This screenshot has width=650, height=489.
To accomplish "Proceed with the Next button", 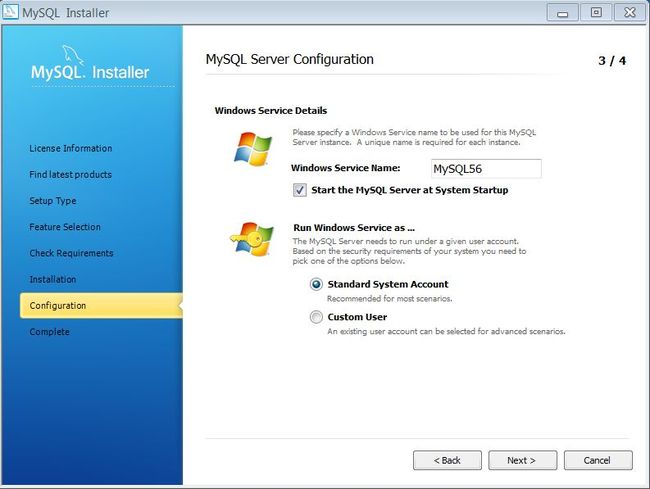I will tap(522, 460).
